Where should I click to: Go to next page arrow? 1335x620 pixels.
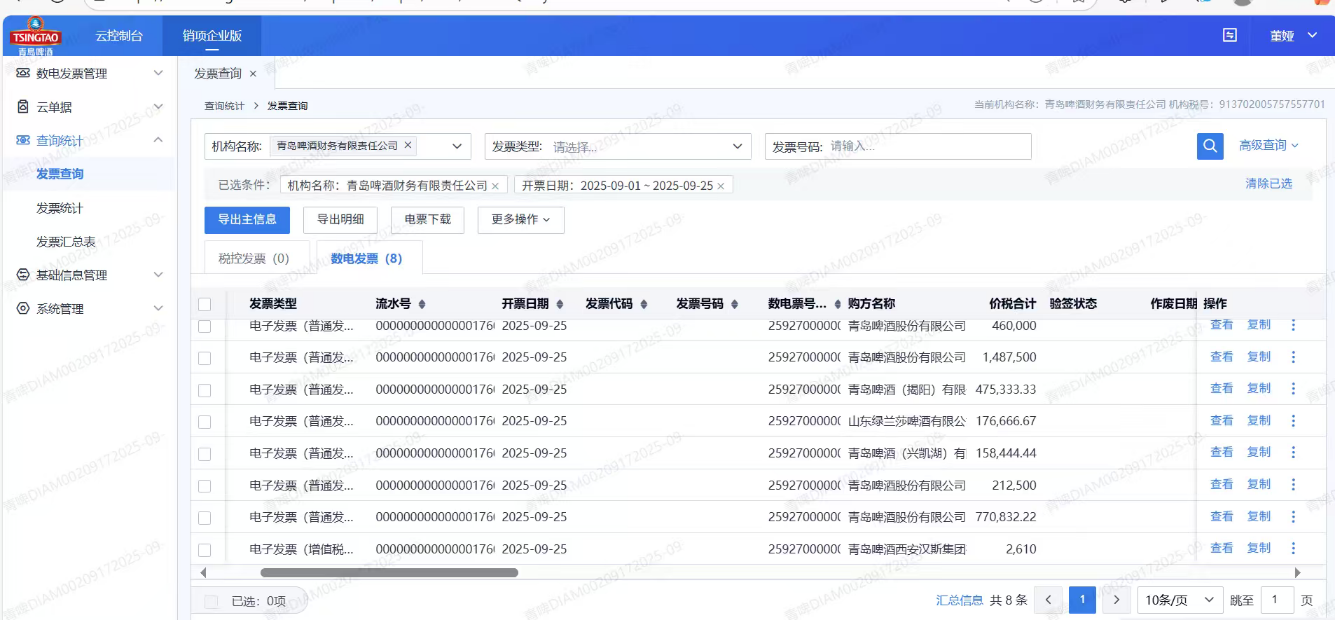tap(1116, 600)
